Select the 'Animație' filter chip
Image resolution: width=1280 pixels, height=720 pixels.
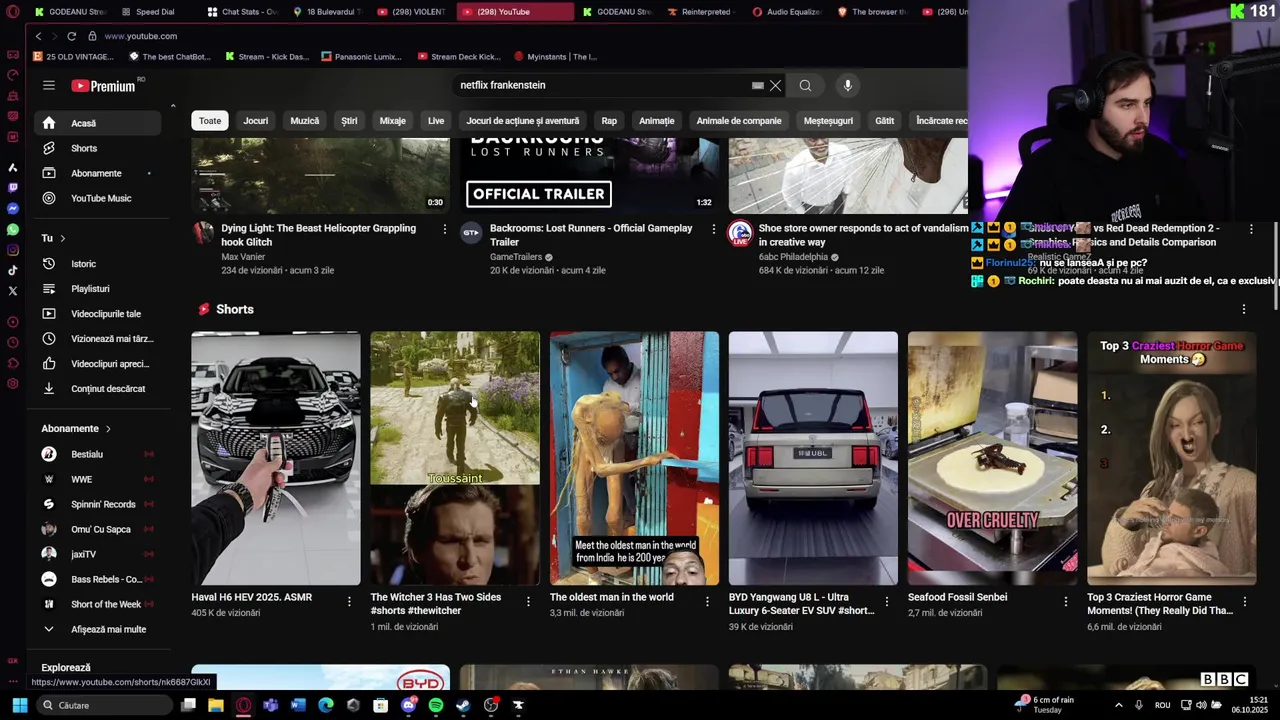657,121
